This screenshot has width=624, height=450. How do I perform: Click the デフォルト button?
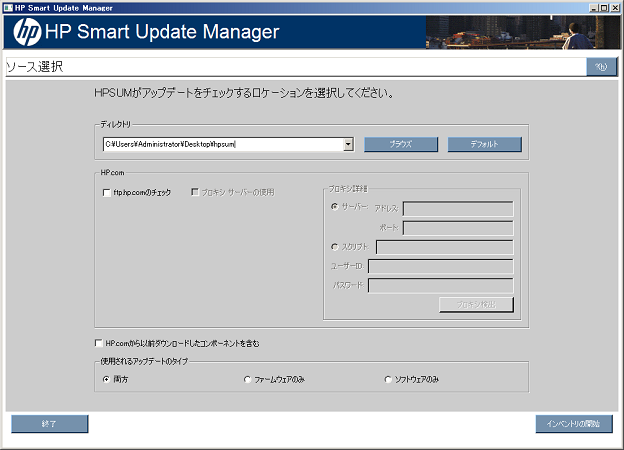point(484,144)
